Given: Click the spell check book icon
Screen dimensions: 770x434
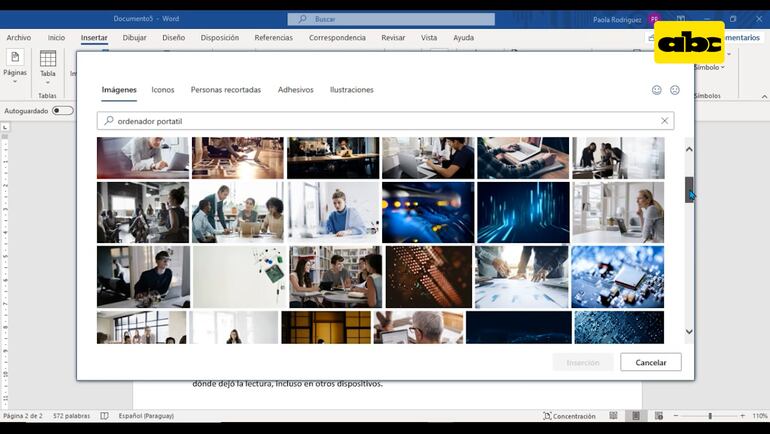Looking at the screenshot, I should [x=106, y=415].
